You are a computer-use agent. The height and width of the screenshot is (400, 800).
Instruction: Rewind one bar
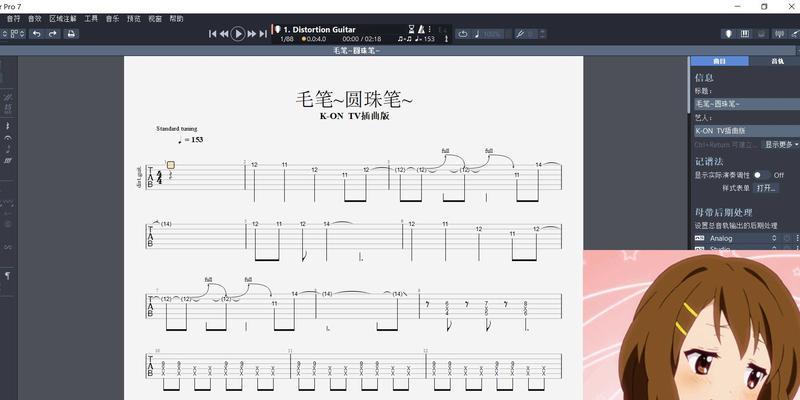pyautogui.click(x=224, y=34)
